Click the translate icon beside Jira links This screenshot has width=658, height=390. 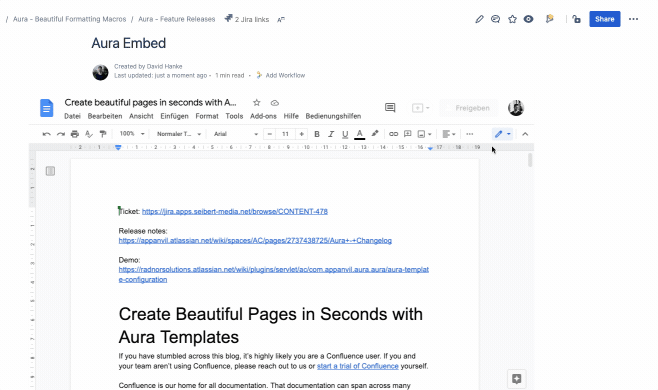point(281,19)
